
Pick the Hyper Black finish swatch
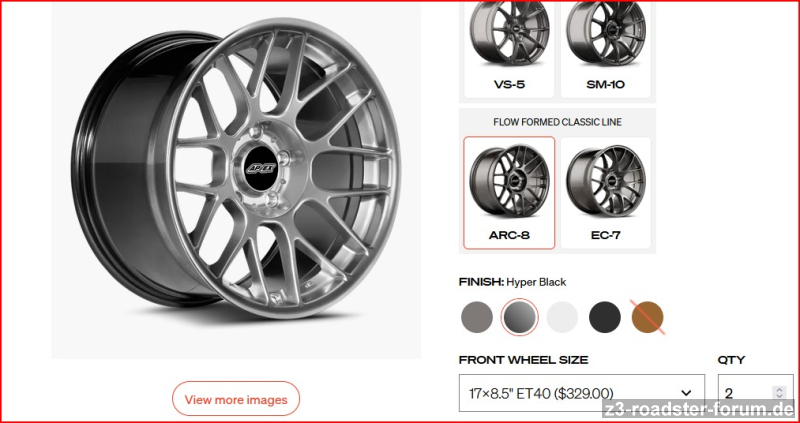click(519, 317)
